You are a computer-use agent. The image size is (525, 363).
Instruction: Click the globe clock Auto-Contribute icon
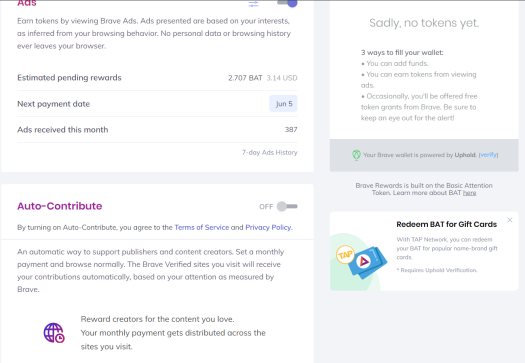[54, 333]
